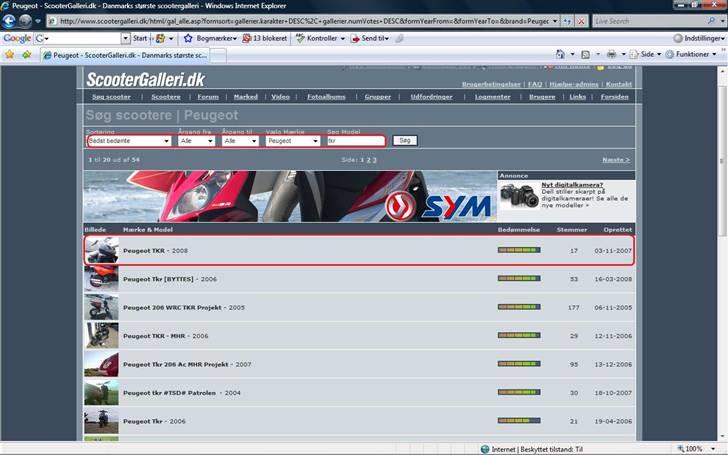Open the Vælg Mærke Peugeot dropdown
Viewport: 728px width, 455px height.
click(x=293, y=141)
